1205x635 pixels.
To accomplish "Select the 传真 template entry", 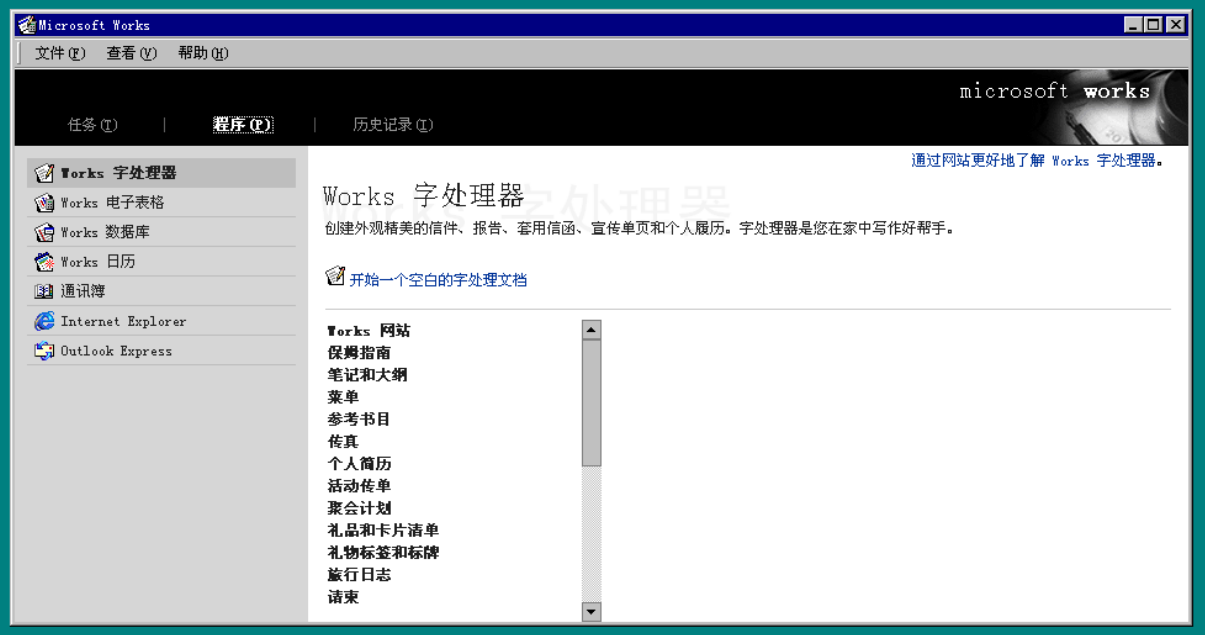I will (x=343, y=441).
